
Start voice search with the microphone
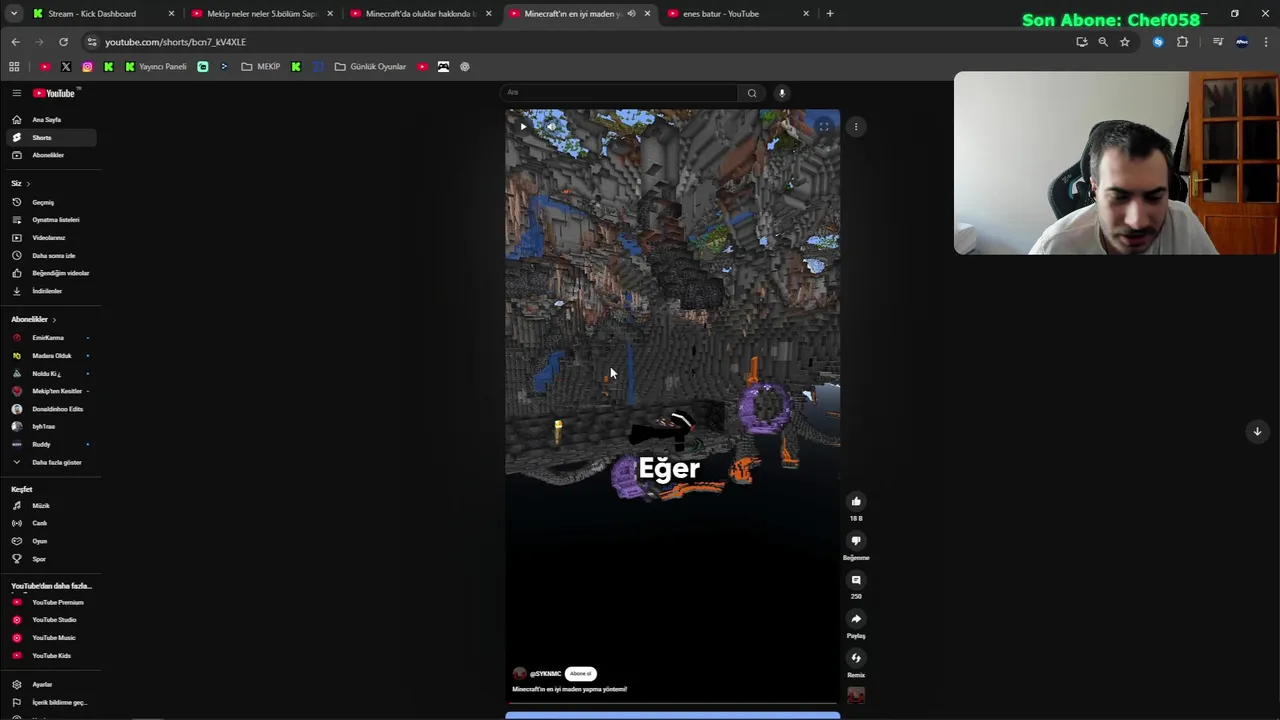point(782,93)
